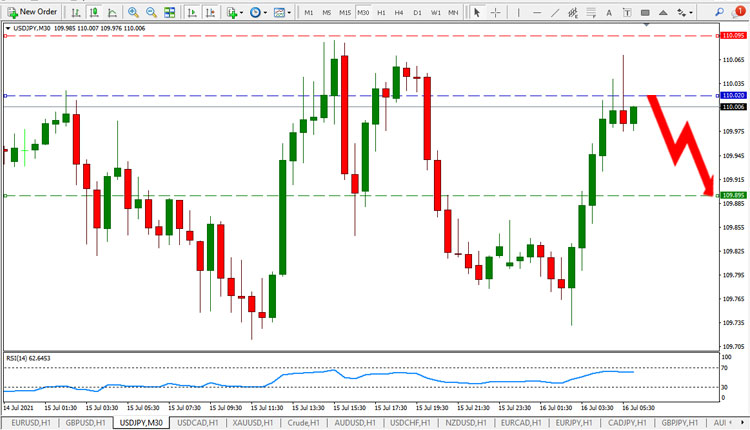The width and height of the screenshot is (750, 430).
Task: Select the horizontal line tool
Action: point(537,12)
